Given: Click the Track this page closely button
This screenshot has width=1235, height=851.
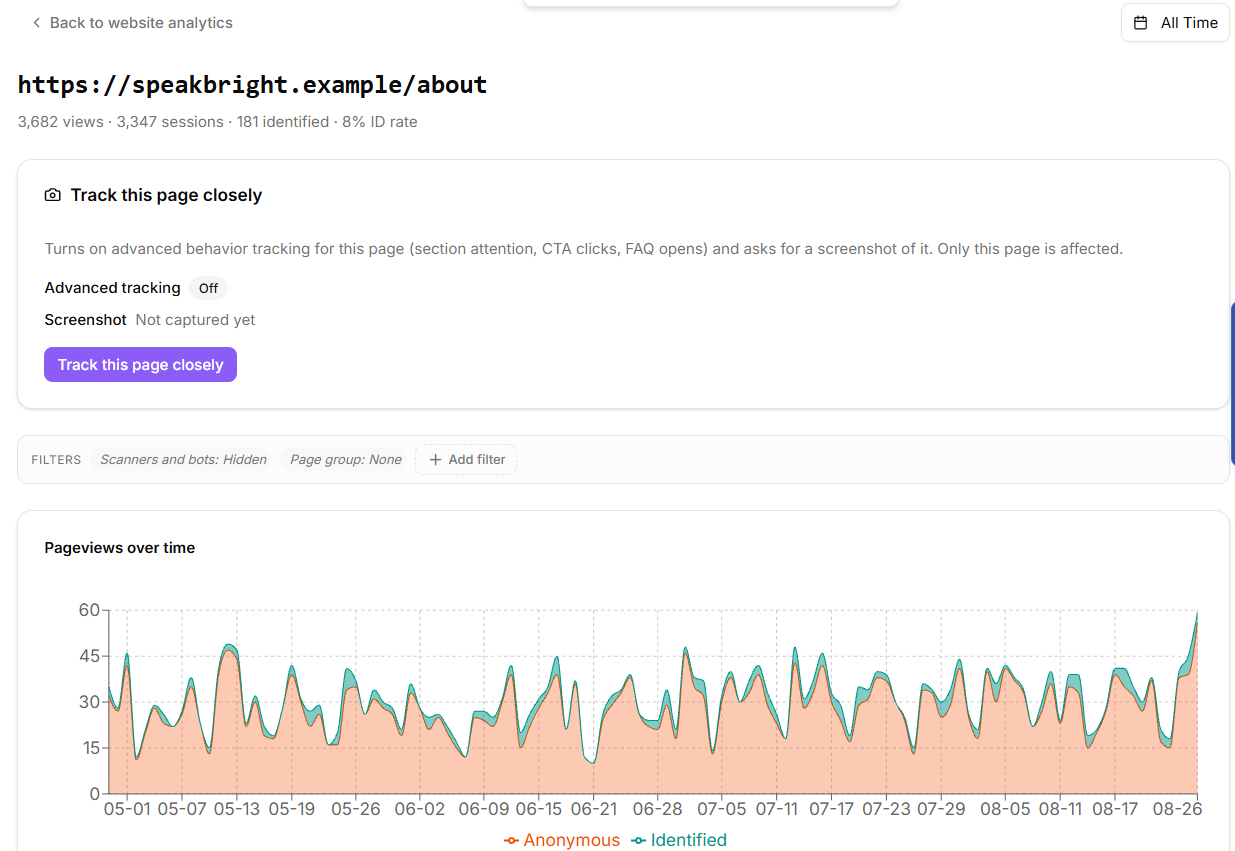Looking at the screenshot, I should [x=140, y=365].
